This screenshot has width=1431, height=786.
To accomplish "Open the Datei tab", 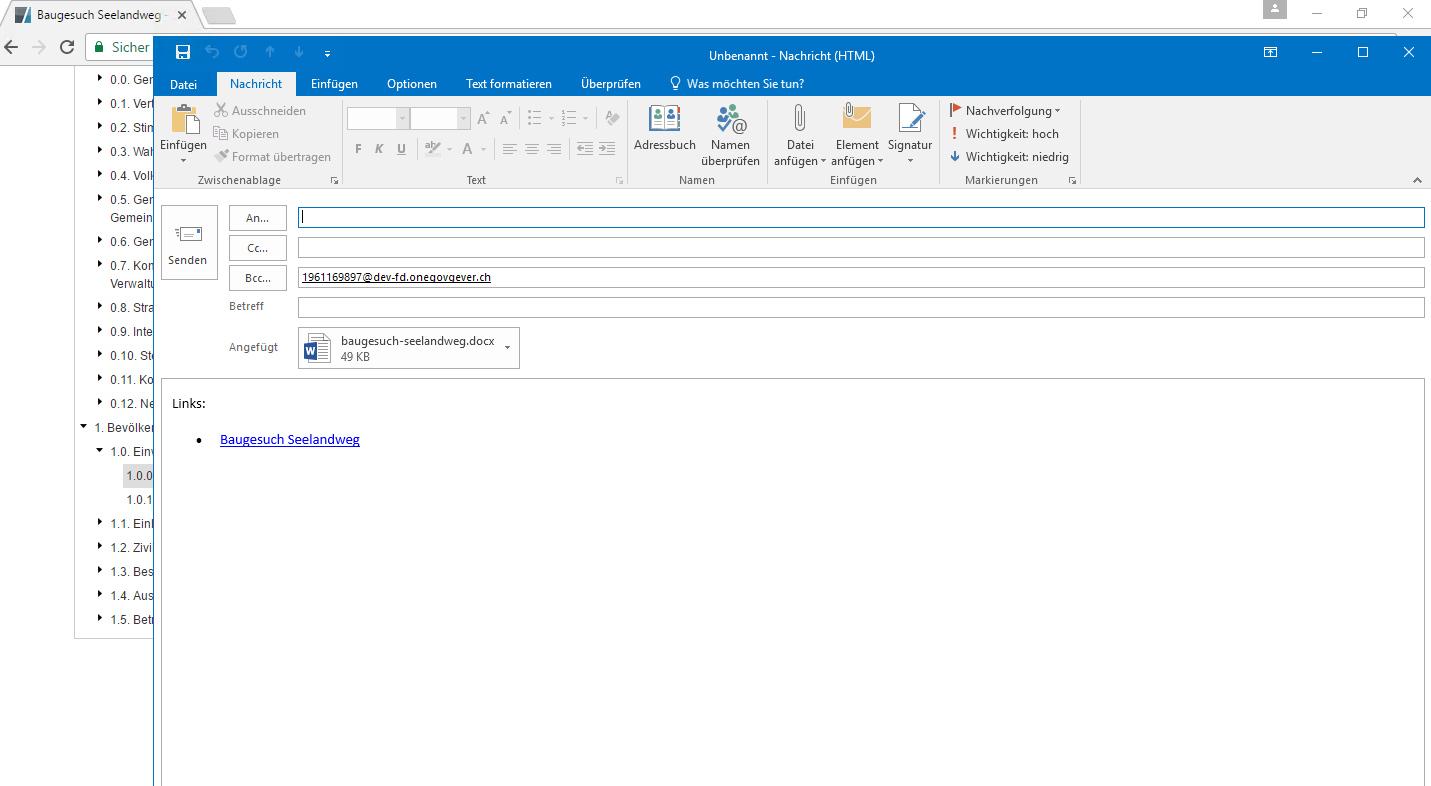I will (184, 84).
